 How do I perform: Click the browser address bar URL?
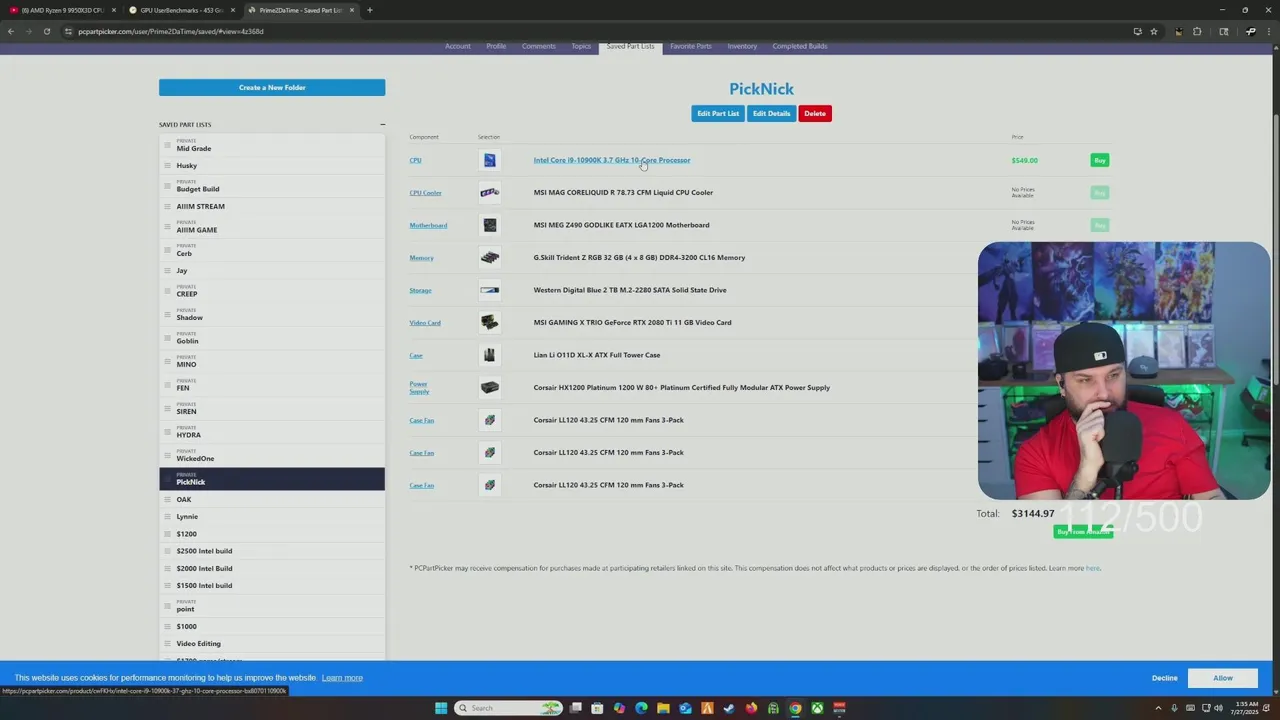(171, 31)
